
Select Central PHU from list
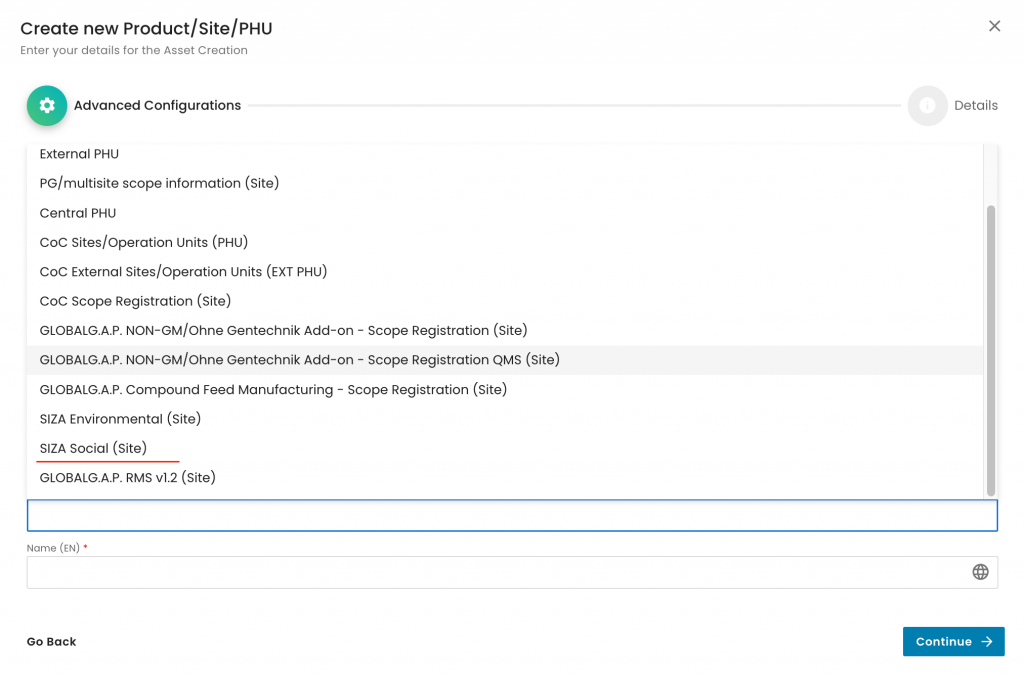point(78,213)
